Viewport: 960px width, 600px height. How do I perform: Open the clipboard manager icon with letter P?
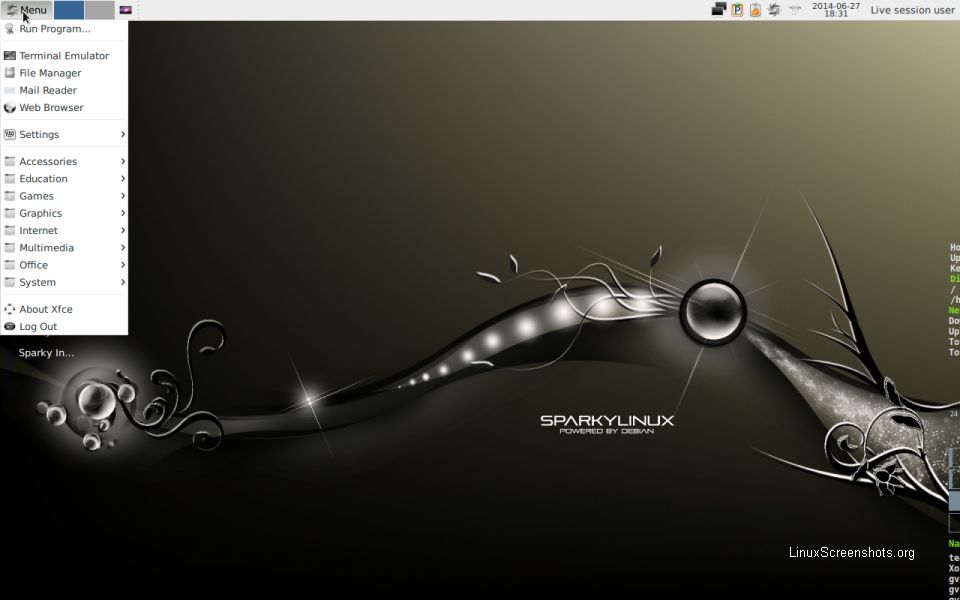tap(737, 9)
